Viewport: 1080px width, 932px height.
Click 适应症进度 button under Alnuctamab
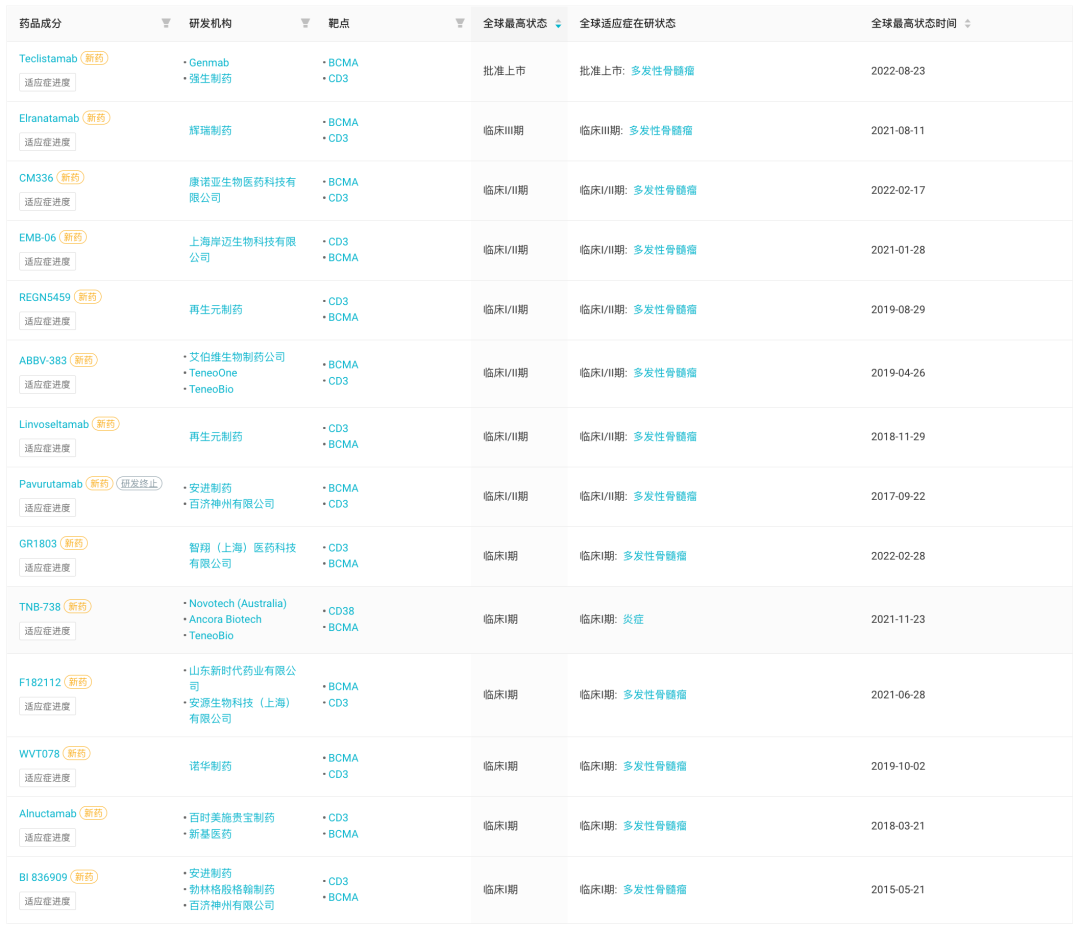click(x=48, y=838)
